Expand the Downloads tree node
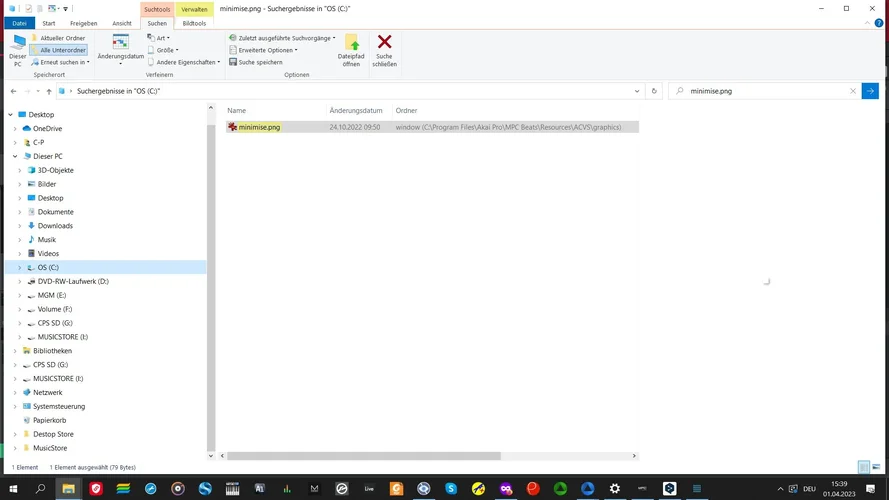This screenshot has width=889, height=500. pos(20,226)
